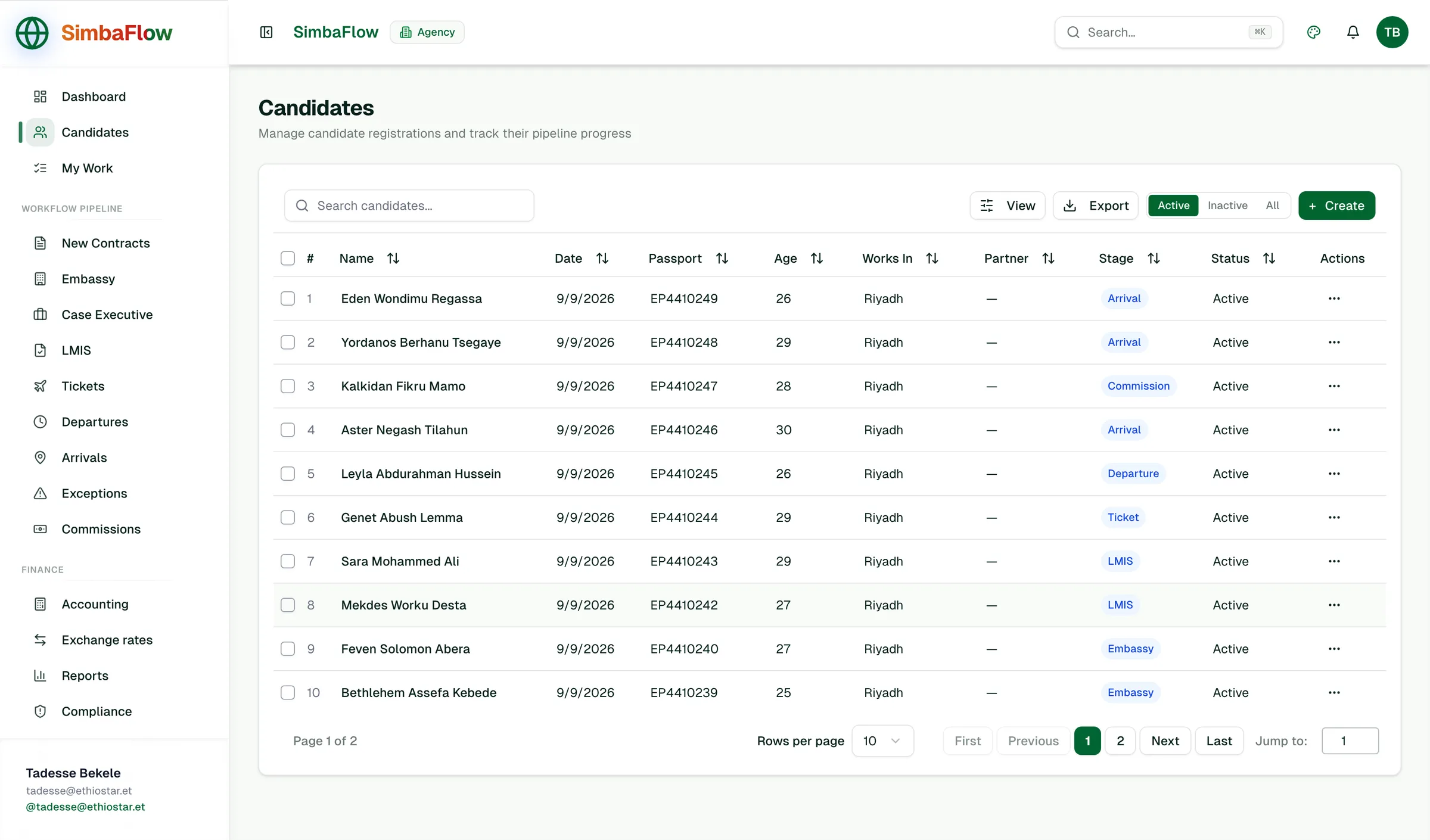Toggle select-all checkbox in table header
Screen dimensions: 1430x840
tap(288, 258)
